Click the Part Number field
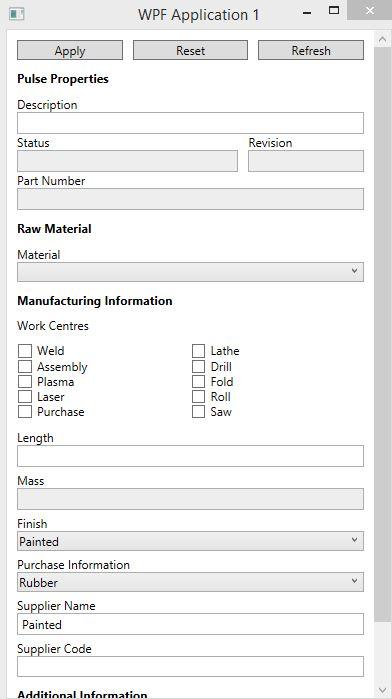Screen dimensions: 392x699 (190, 199)
